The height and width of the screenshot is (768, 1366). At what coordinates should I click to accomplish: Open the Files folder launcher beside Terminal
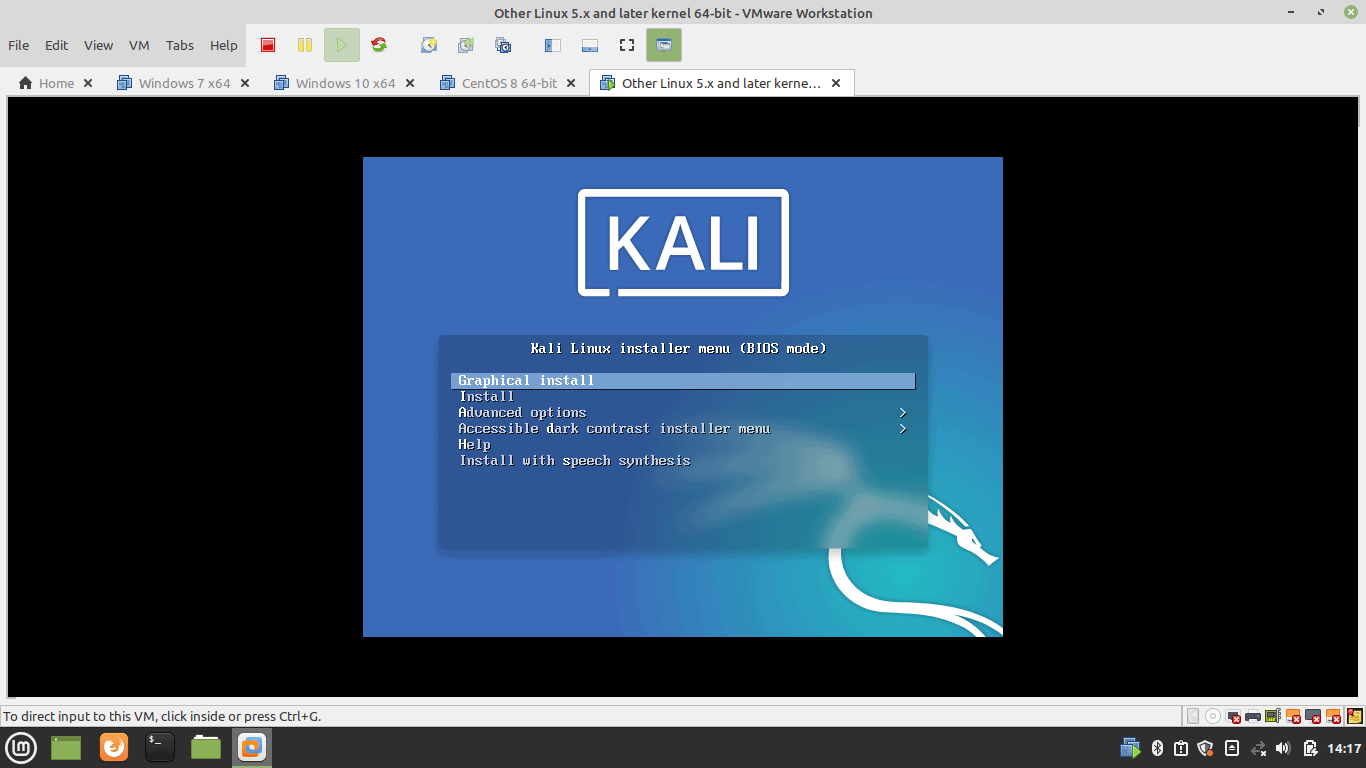(206, 747)
